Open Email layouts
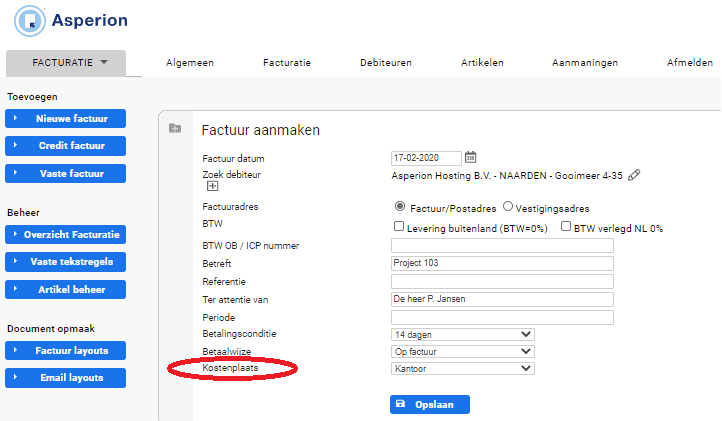This screenshot has width=722, height=421. pyautogui.click(x=65, y=378)
